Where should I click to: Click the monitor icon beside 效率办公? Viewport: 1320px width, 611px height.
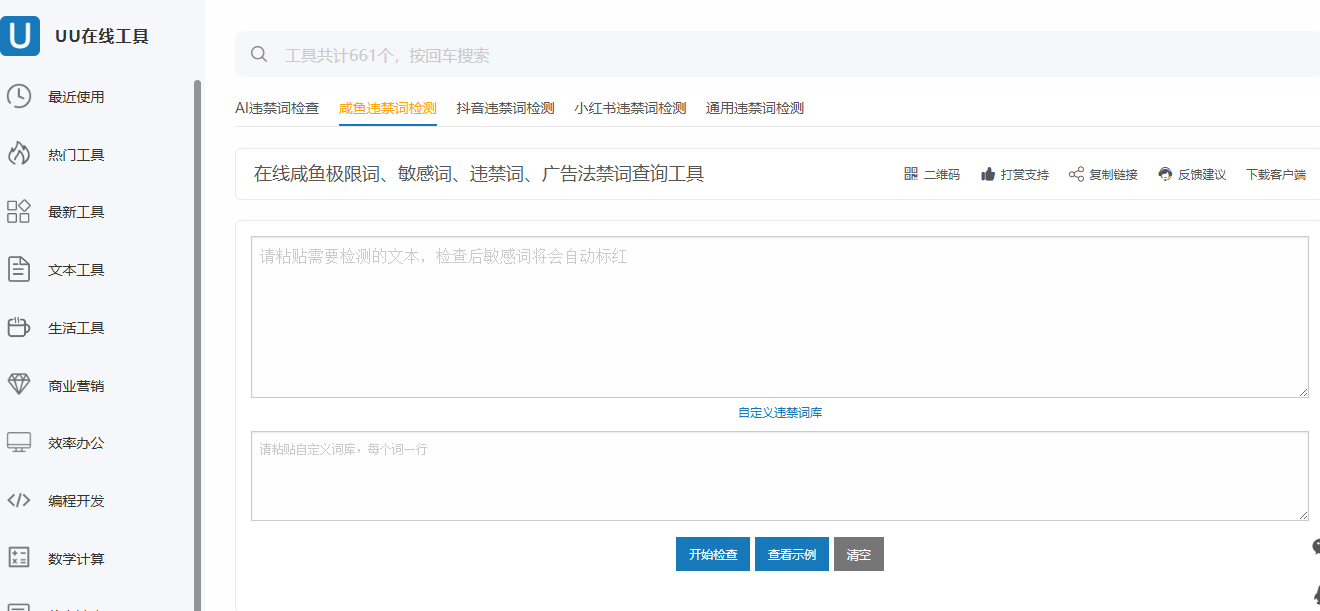coord(19,443)
